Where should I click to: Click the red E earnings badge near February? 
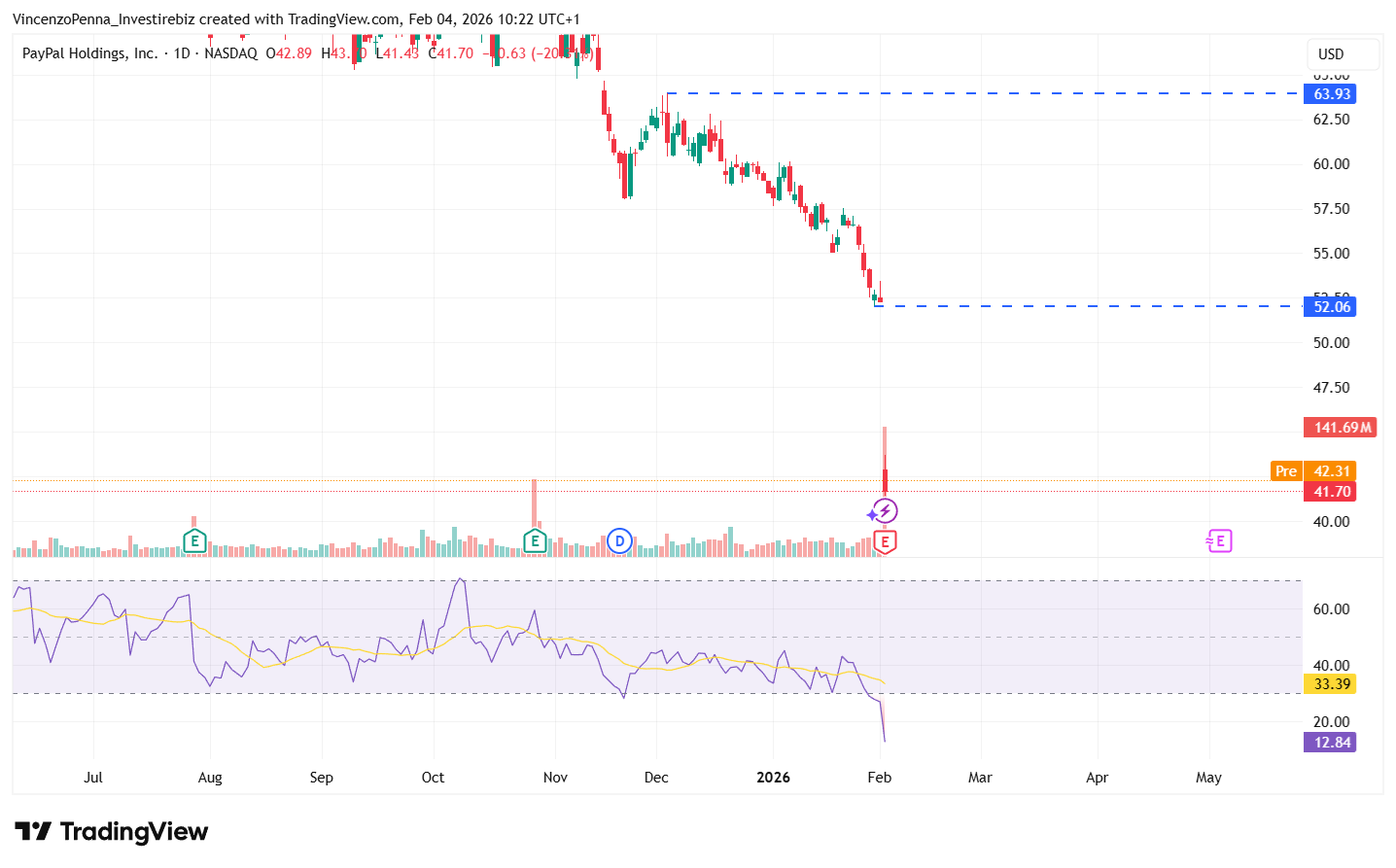(885, 543)
